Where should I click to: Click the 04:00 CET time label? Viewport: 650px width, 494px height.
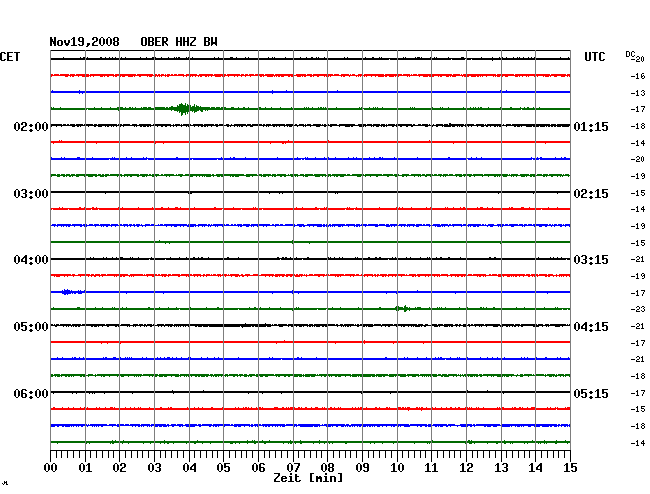point(31,260)
